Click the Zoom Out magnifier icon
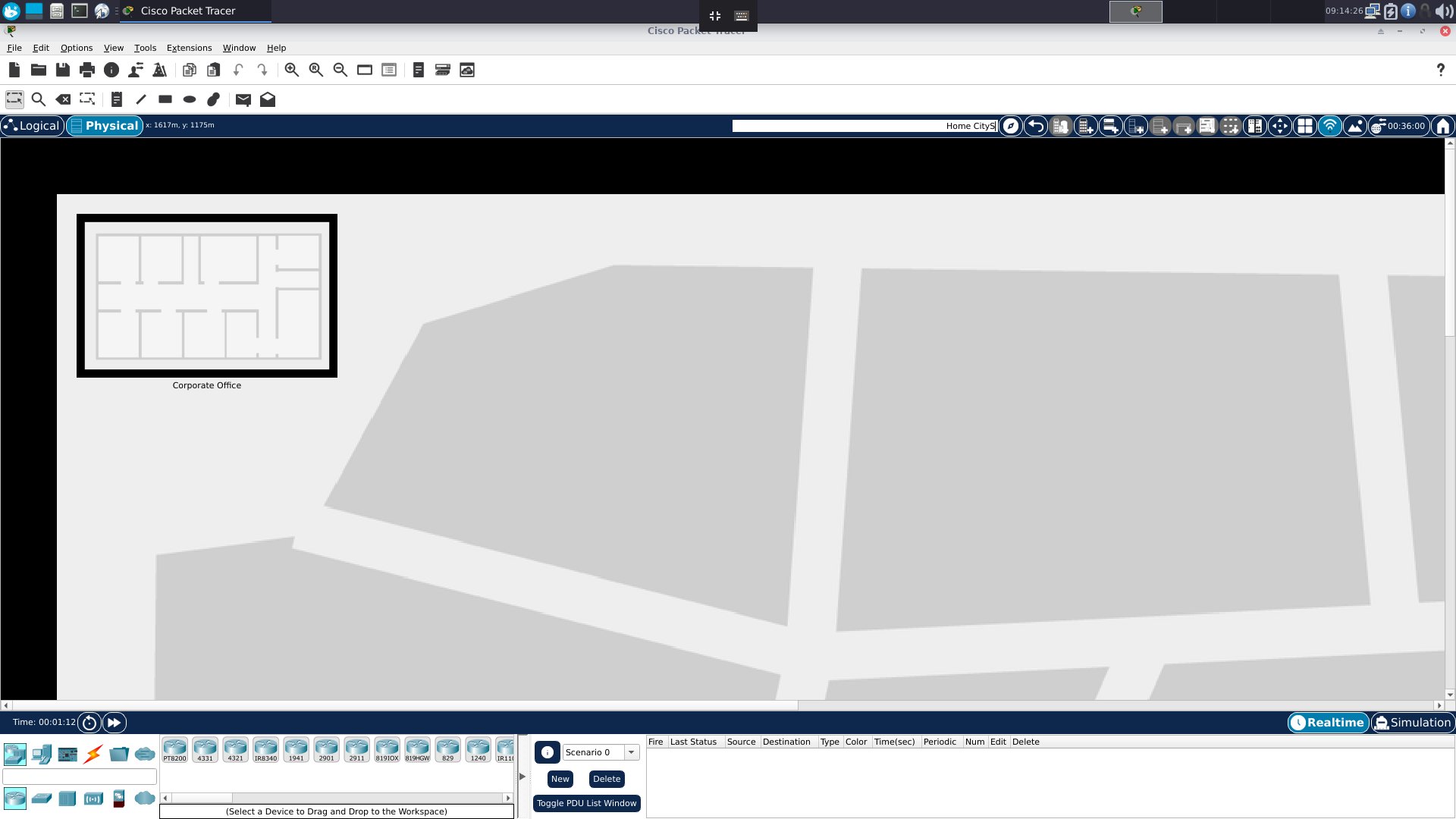Screen dimensions: 1456x819 pyautogui.click(x=340, y=70)
